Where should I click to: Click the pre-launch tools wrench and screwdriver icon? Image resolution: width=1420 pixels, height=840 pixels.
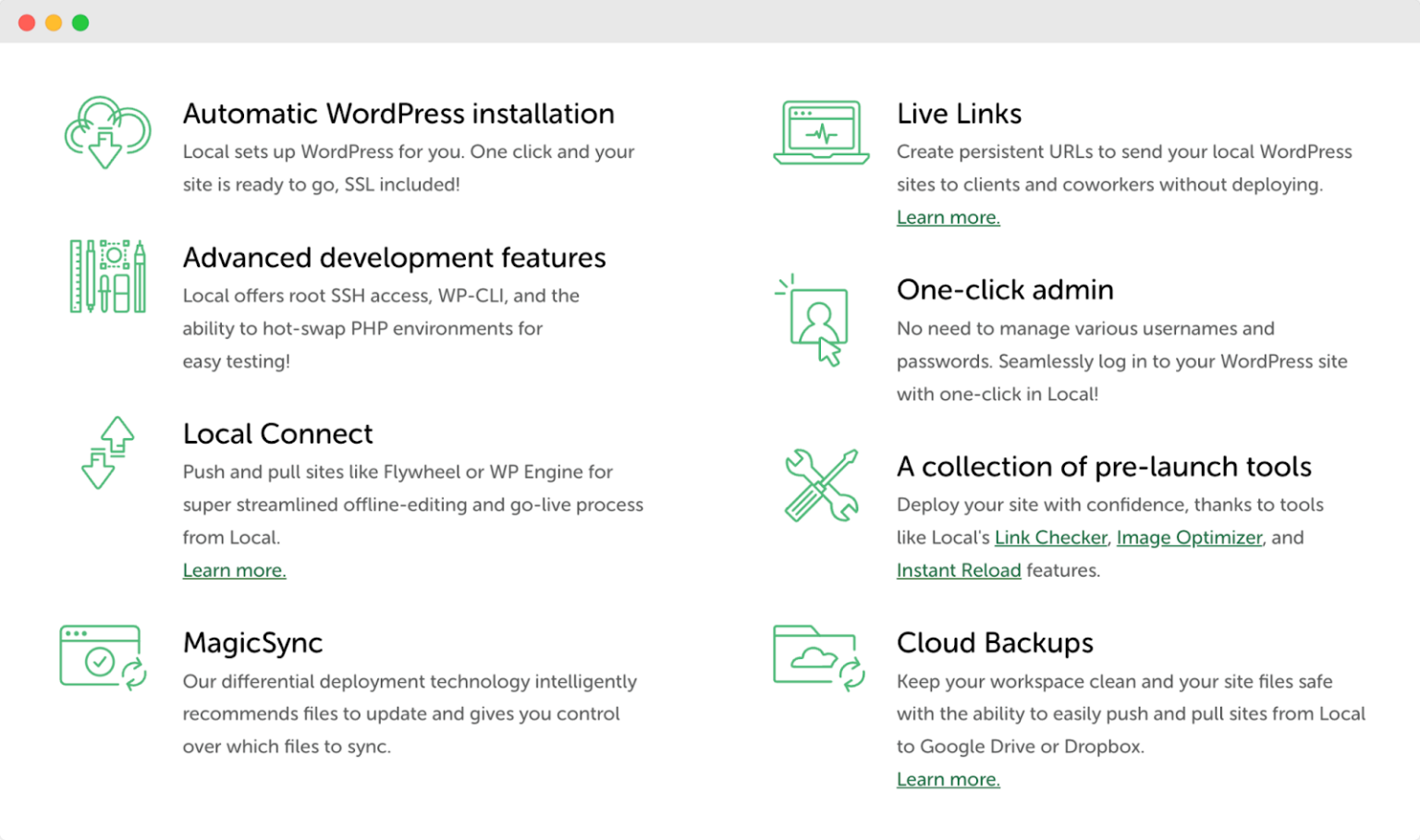pos(821,485)
